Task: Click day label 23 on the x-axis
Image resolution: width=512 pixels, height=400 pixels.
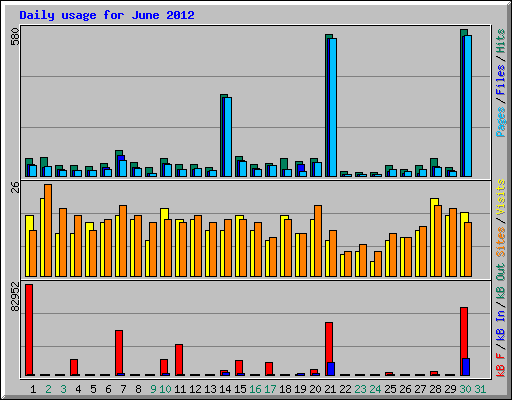Action: click(360, 389)
